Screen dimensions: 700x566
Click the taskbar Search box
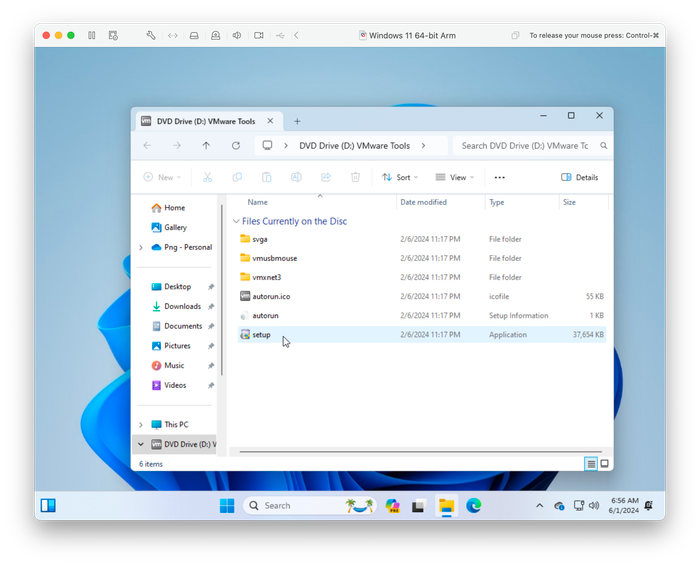(310, 506)
